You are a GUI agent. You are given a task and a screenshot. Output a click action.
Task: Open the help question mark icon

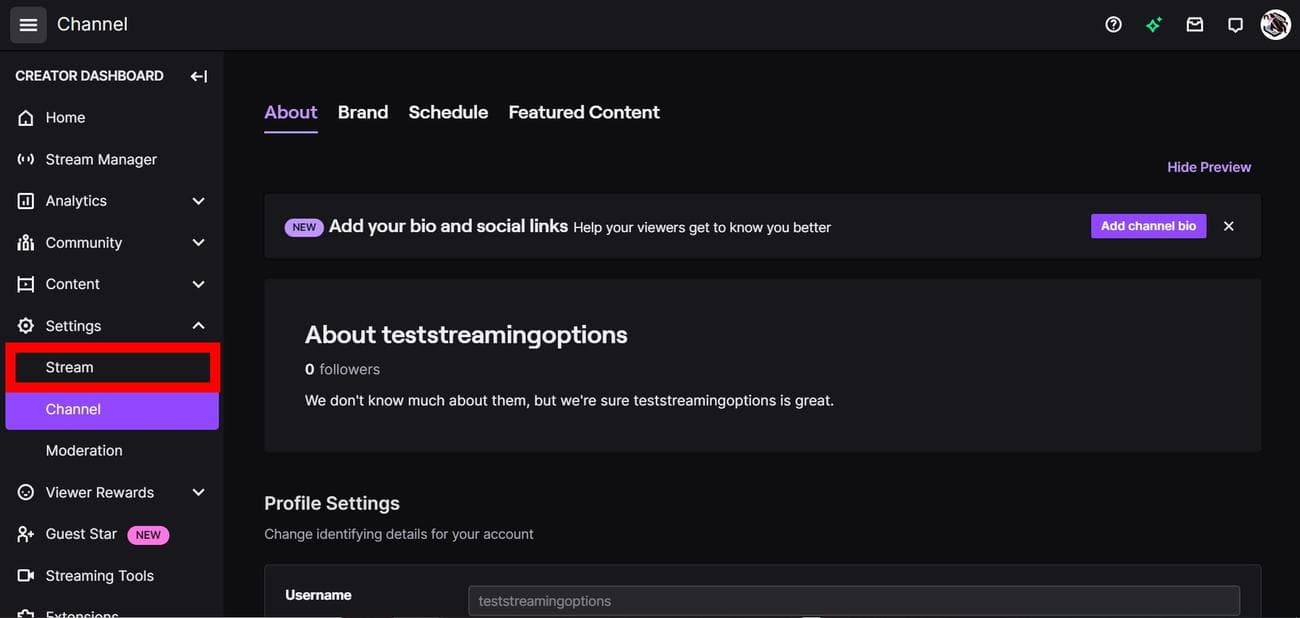[1113, 25]
